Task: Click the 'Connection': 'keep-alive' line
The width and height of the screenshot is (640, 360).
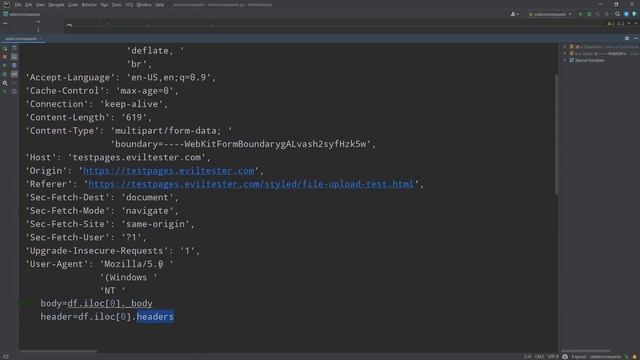Action: [97, 104]
